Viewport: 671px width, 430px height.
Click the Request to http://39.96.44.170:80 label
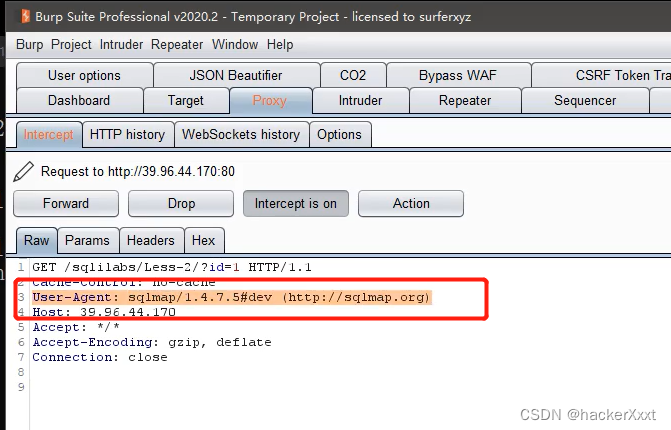click(x=138, y=172)
